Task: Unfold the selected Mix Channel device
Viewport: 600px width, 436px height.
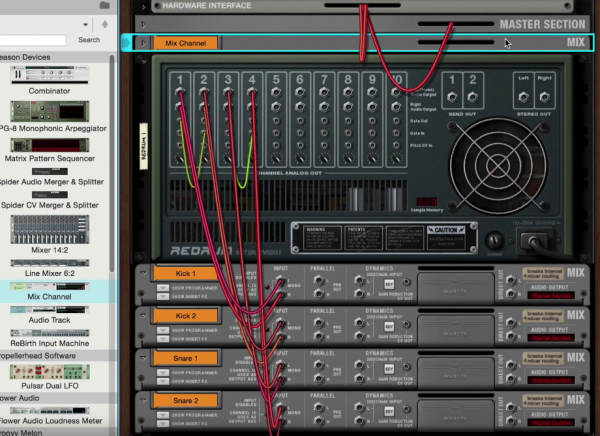Action: tap(144, 43)
